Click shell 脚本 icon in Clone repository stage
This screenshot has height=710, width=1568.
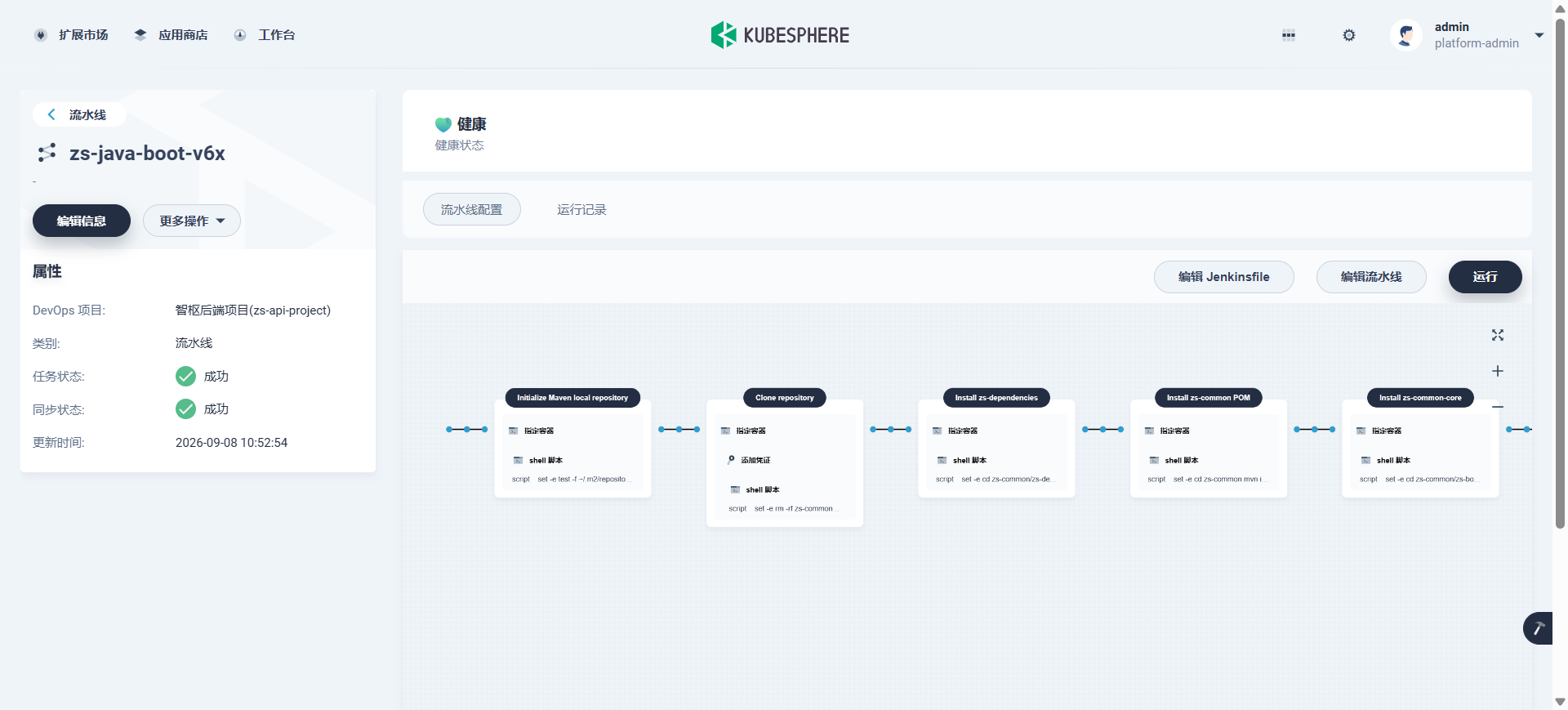pos(735,489)
